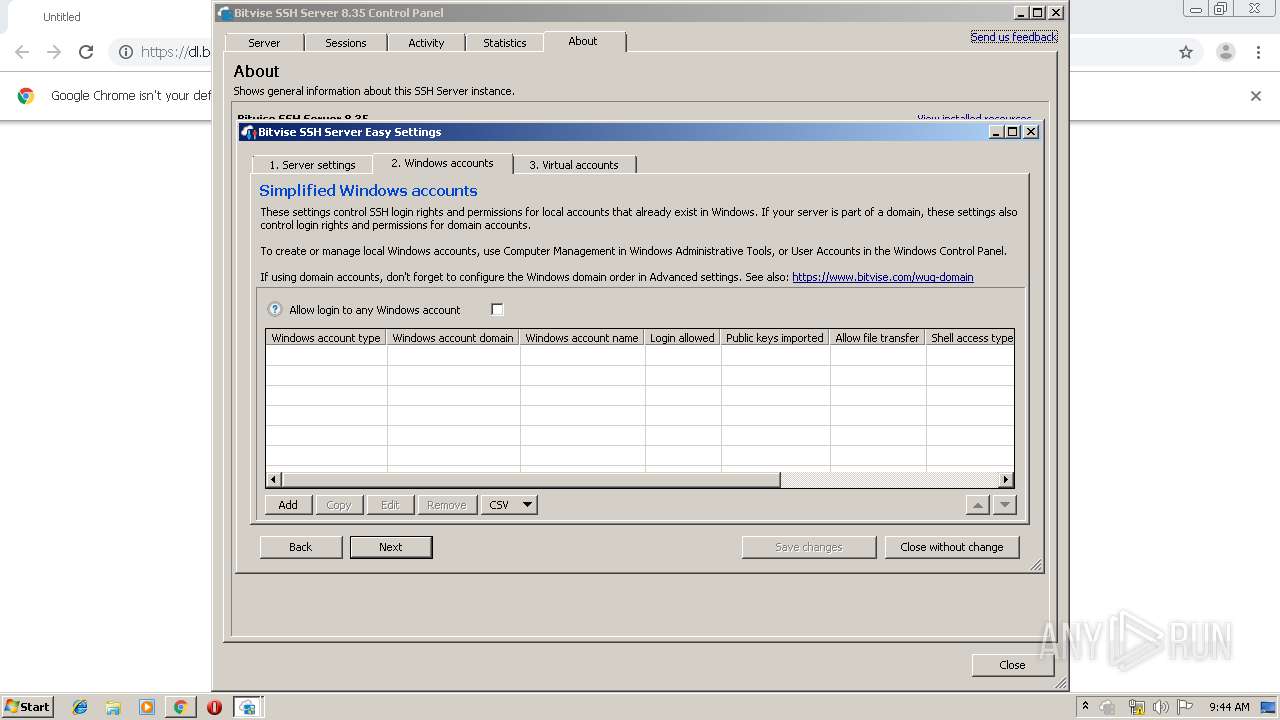Open Chrome profile avatar icon
Image resolution: width=1280 pixels, height=720 pixels.
click(1226, 52)
